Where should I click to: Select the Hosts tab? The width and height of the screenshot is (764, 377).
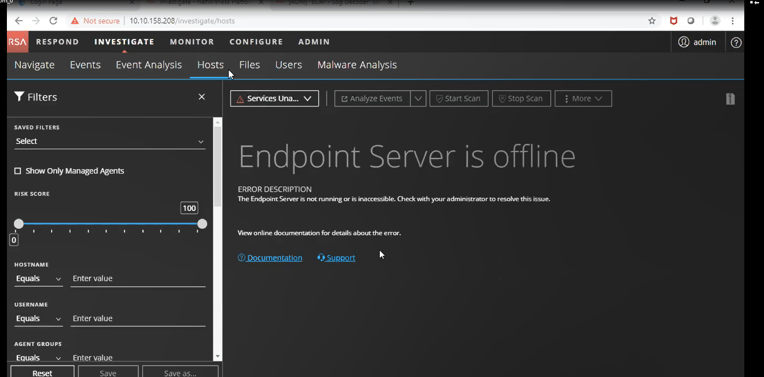[210, 65]
